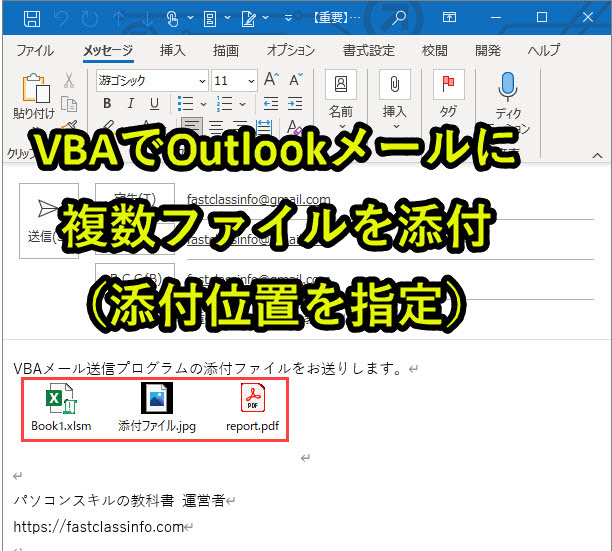Image resolution: width=612 pixels, height=551 pixels.
Task: Select the 添付ファイル.jpg attachment
Action: tap(157, 408)
